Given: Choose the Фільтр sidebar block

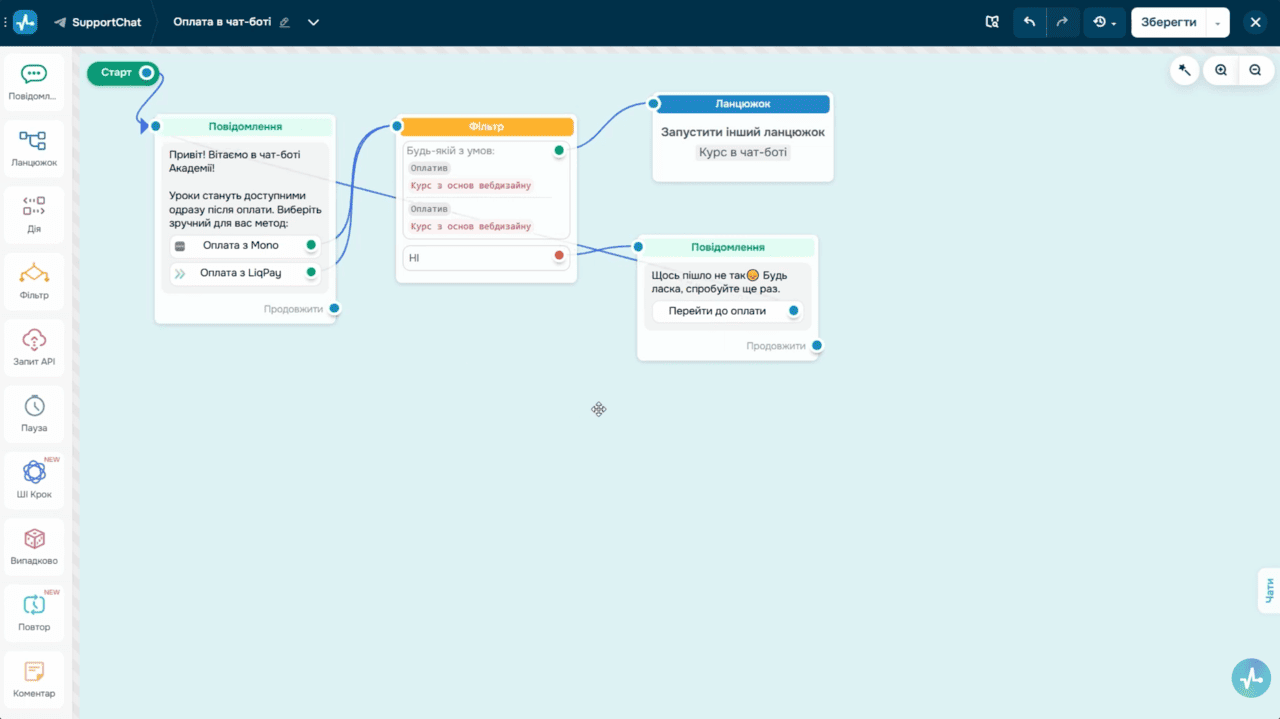Looking at the screenshot, I should (x=34, y=282).
